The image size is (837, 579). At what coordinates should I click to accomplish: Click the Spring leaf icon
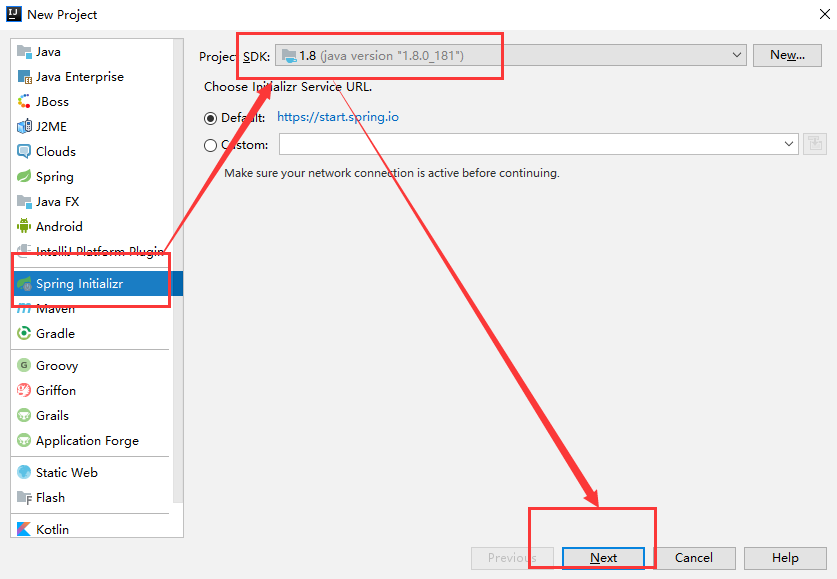24,176
